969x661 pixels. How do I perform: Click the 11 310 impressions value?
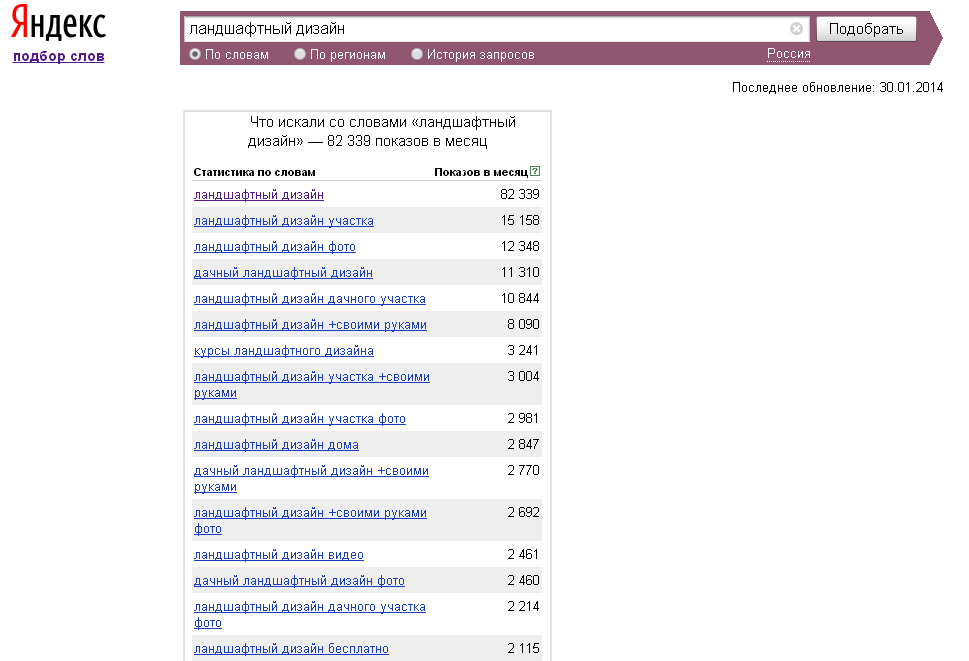[520, 272]
